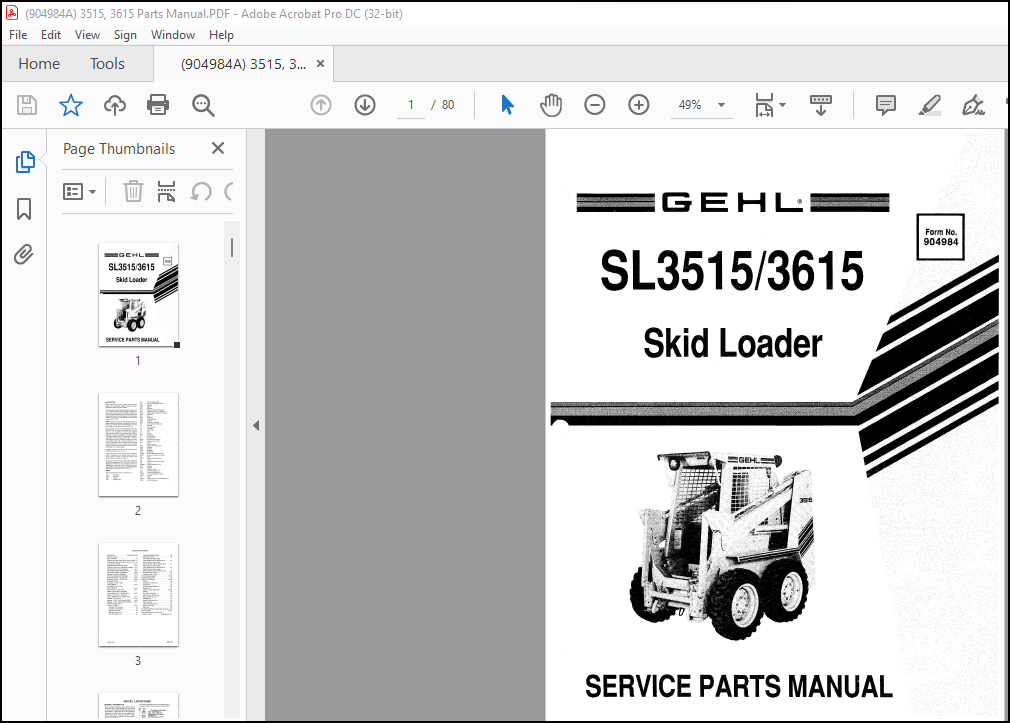Close the open document tab
The image size is (1010, 723).
pyautogui.click(x=320, y=64)
